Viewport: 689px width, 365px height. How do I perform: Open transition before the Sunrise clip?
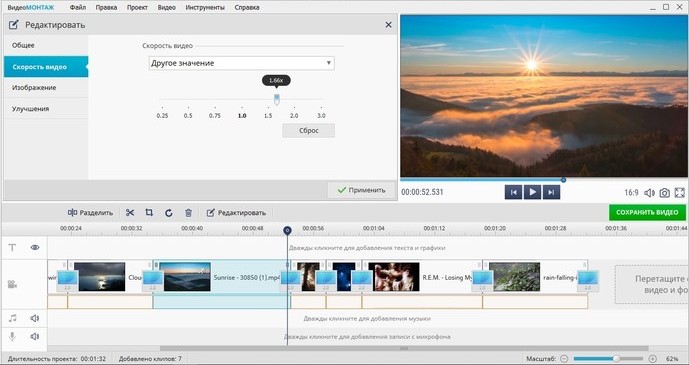tap(152, 280)
